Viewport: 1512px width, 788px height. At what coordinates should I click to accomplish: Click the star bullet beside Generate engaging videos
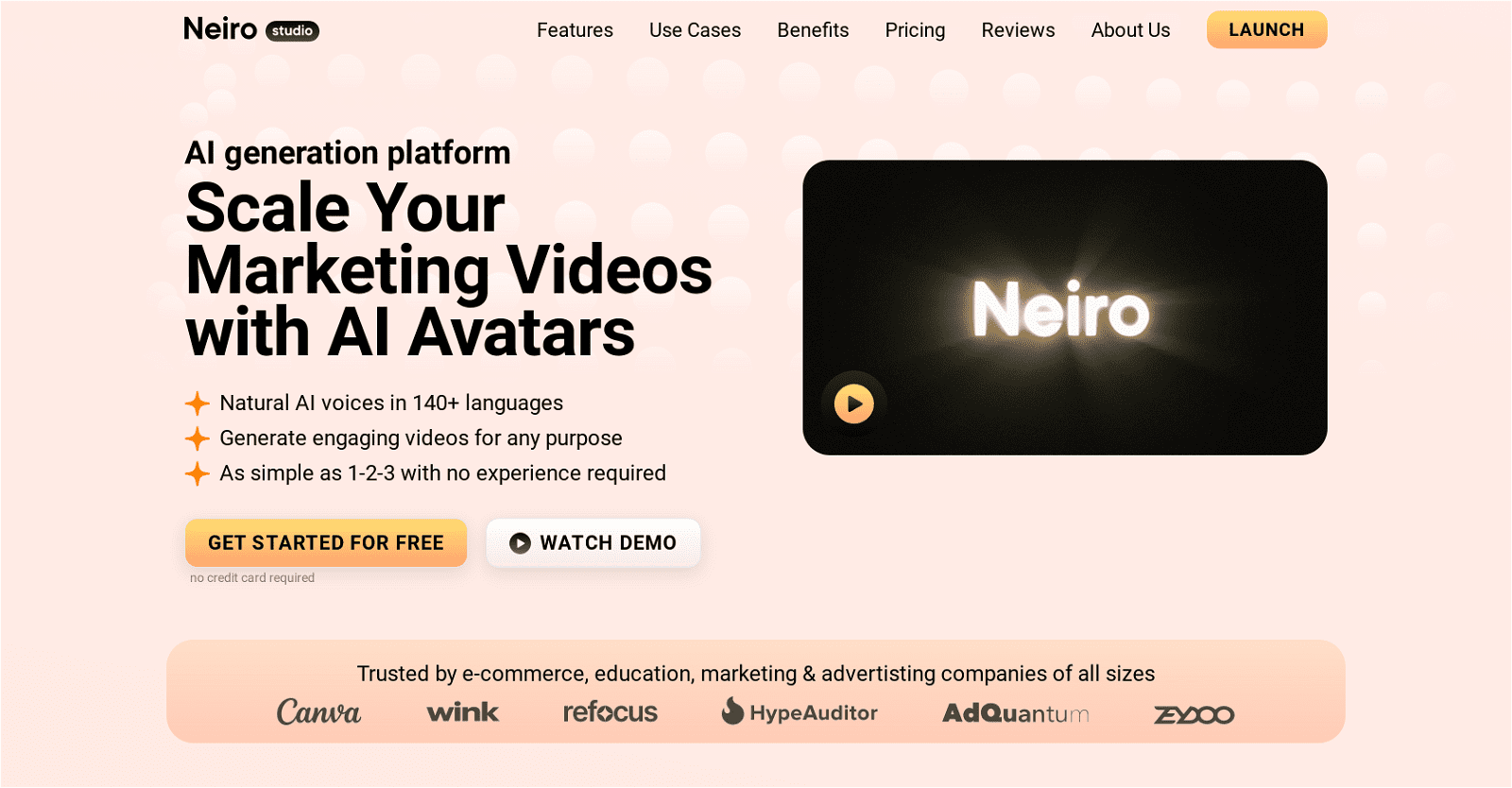tap(197, 438)
